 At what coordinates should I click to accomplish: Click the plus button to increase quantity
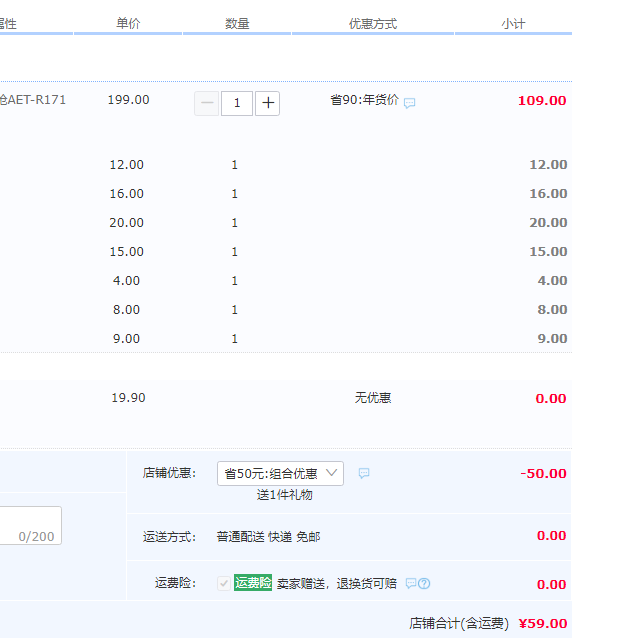coord(267,103)
